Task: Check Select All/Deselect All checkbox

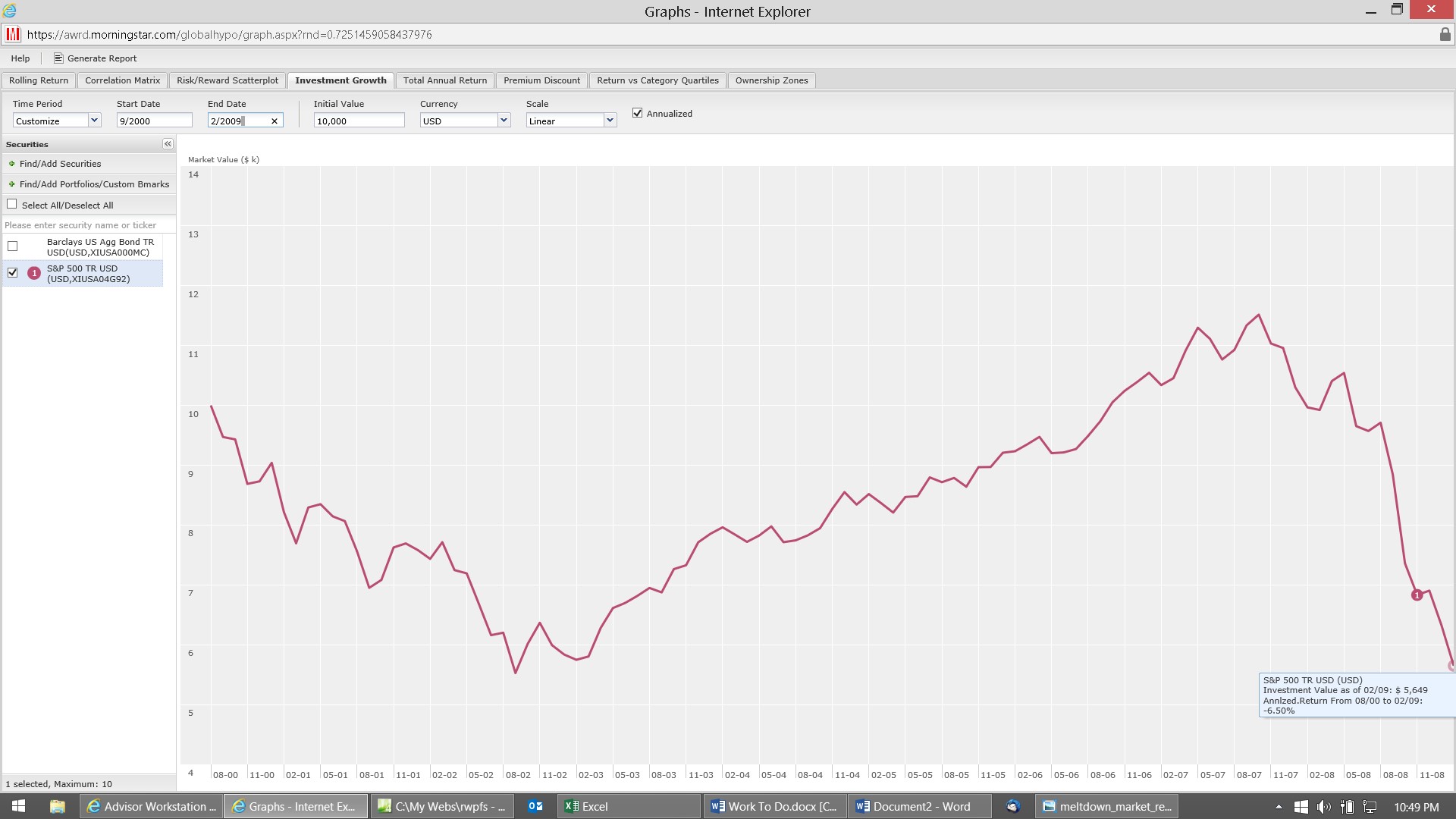Action: click(x=12, y=204)
